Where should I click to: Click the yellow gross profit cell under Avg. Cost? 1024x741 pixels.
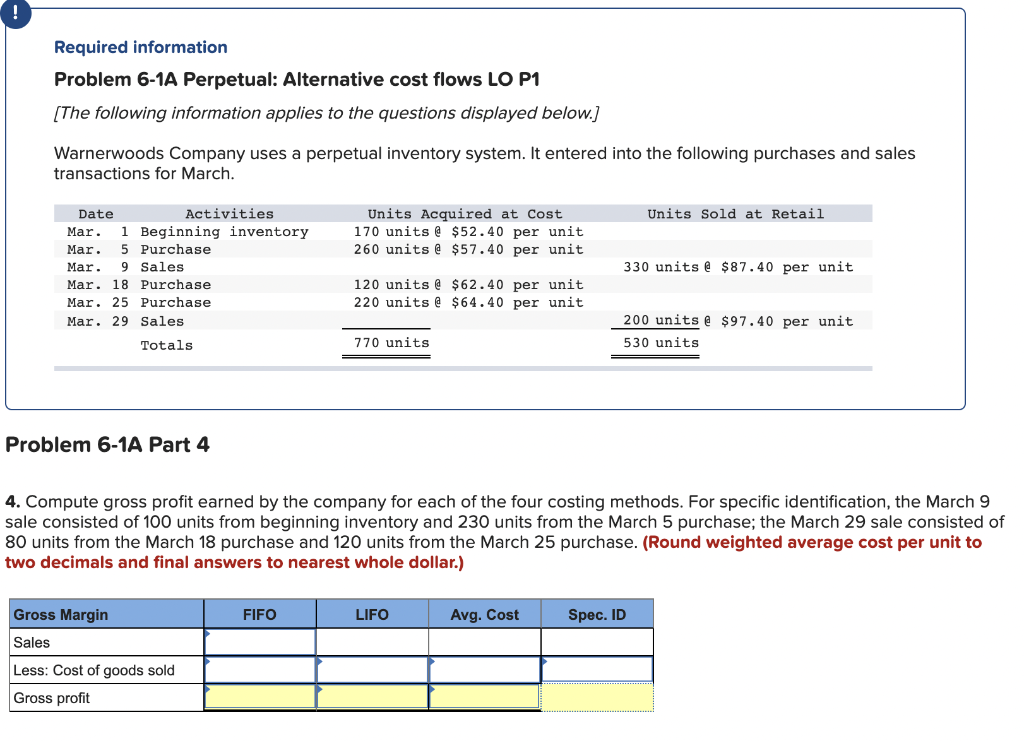click(x=485, y=697)
